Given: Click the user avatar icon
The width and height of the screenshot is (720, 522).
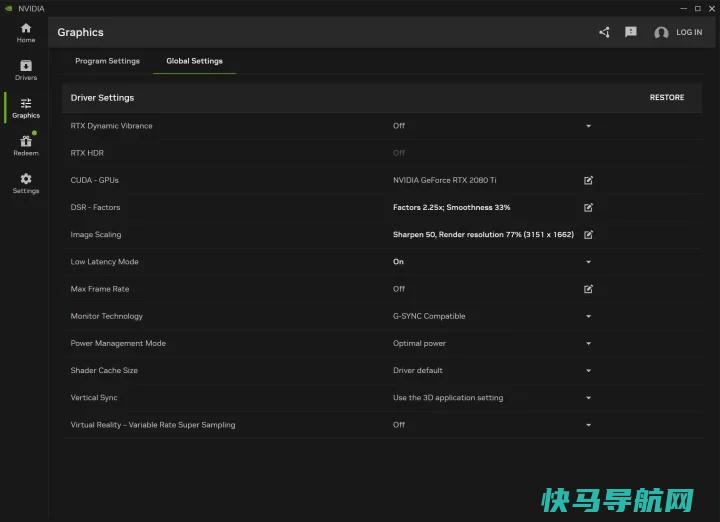Looking at the screenshot, I should tap(661, 33).
